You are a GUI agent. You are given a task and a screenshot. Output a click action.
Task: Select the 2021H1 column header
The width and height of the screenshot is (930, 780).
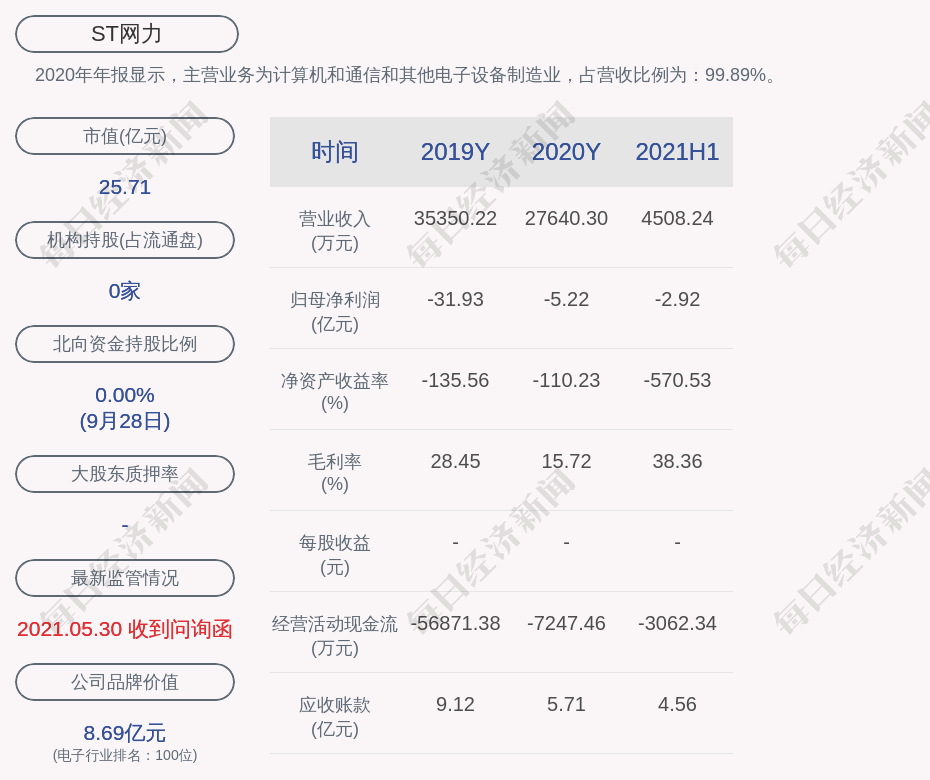677,152
